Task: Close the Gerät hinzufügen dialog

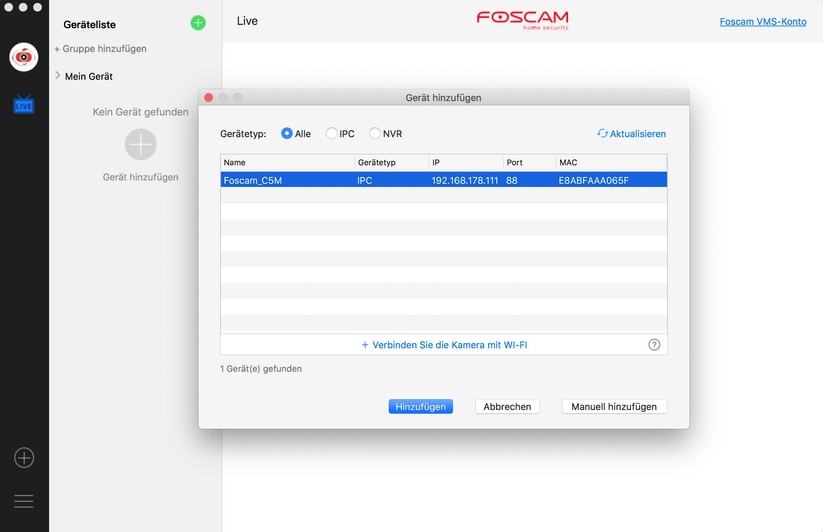Action: pyautogui.click(x=208, y=98)
